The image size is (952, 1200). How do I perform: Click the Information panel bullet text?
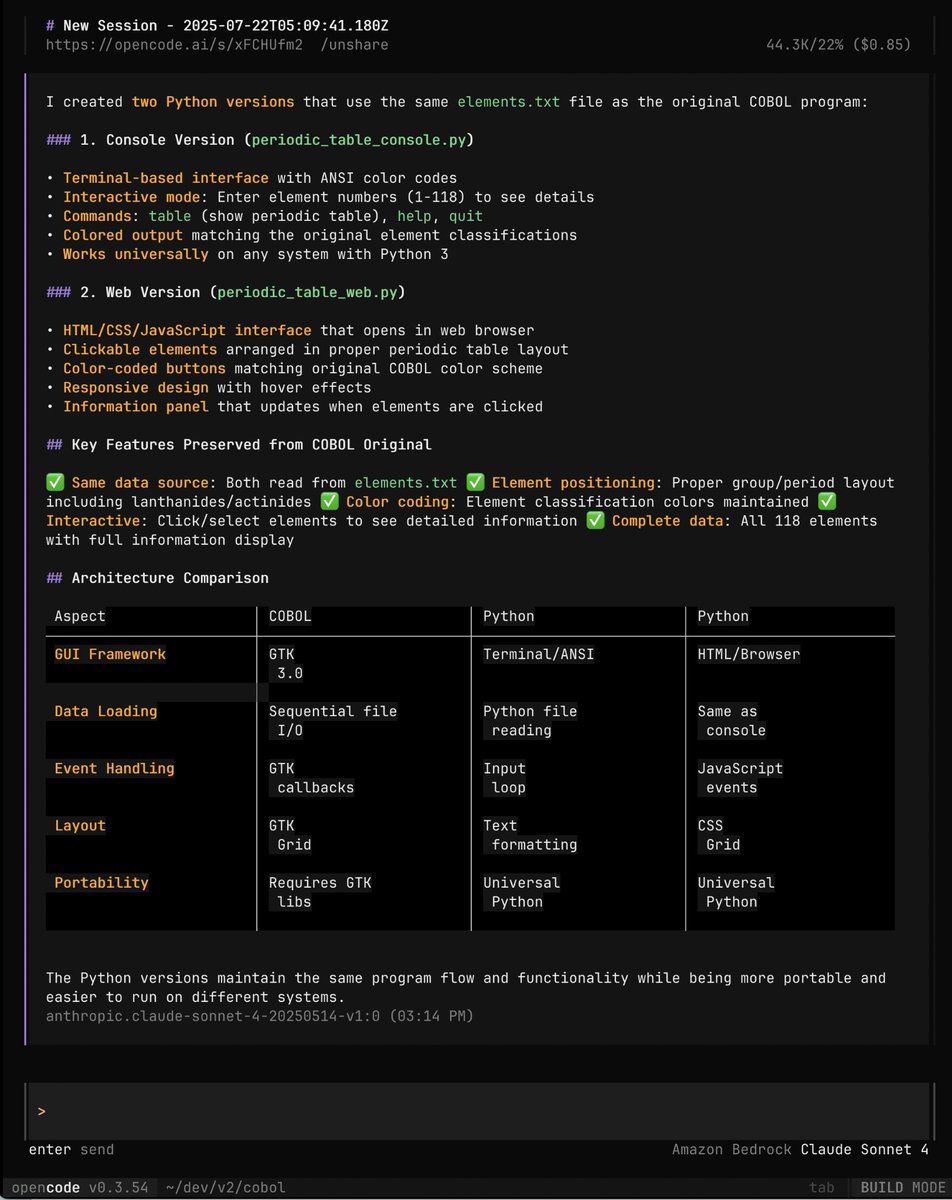pyautogui.click(x=303, y=406)
